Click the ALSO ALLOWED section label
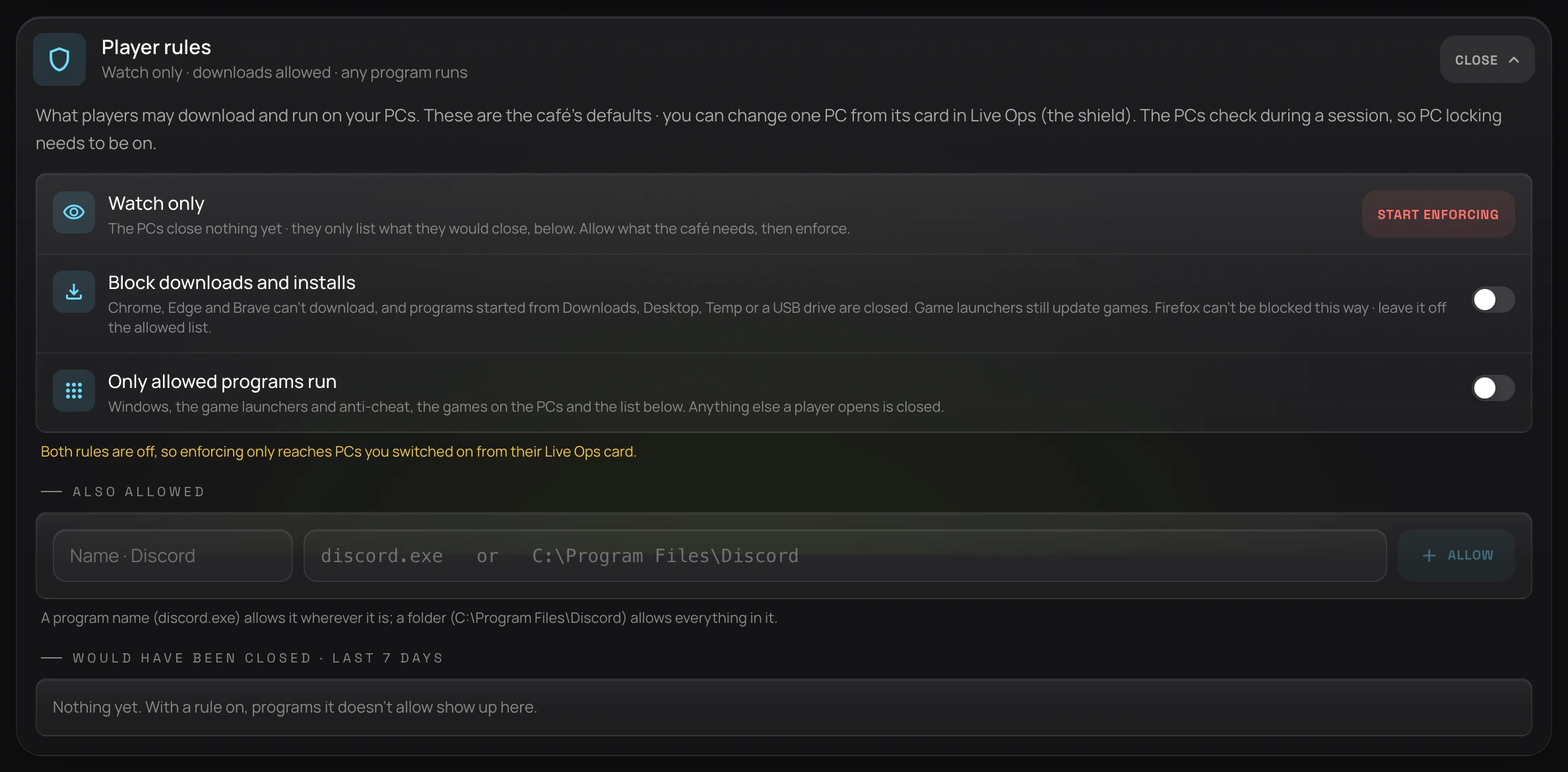Screen dimensions: 1568x772 139,492
